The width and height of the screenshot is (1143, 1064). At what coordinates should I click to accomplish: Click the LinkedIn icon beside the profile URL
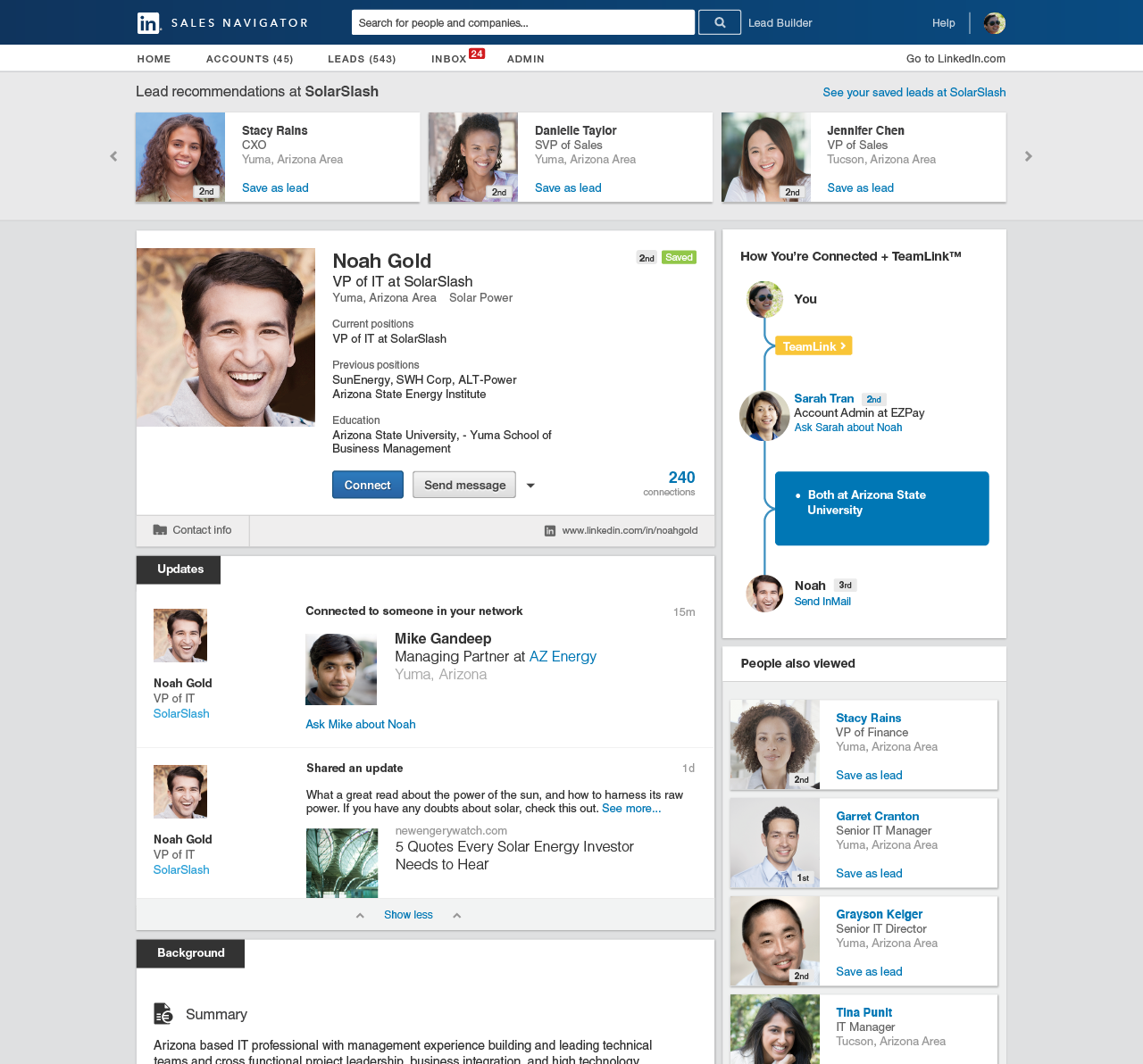(550, 530)
